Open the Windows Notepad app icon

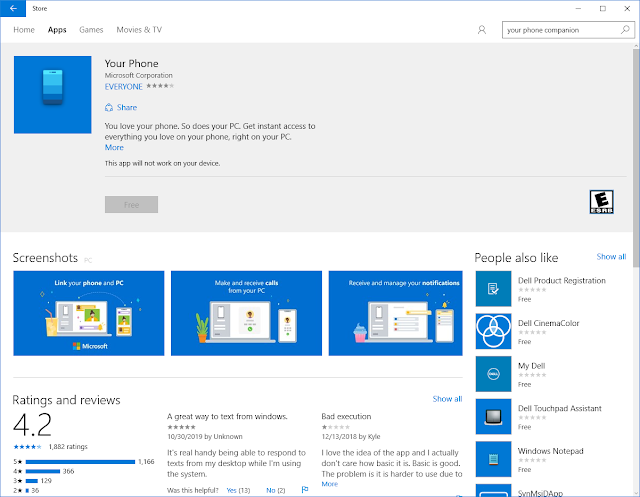493,459
